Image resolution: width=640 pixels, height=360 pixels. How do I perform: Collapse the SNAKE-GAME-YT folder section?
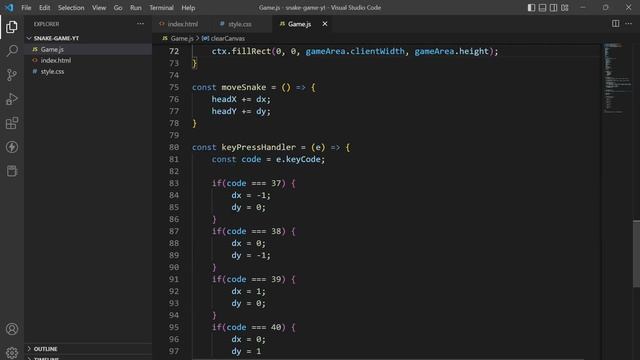click(88, 38)
